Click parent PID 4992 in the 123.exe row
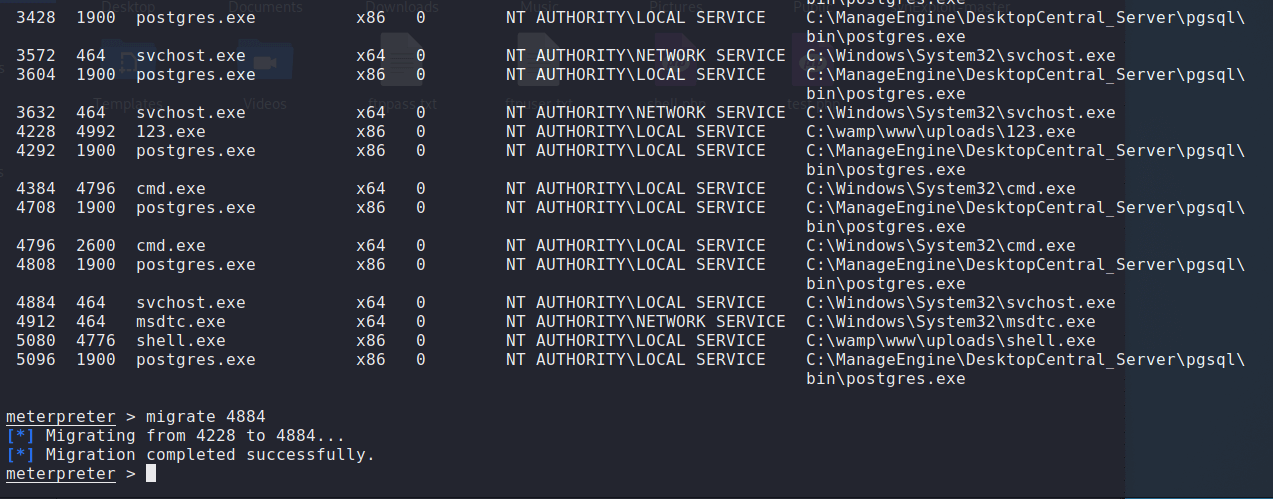This screenshot has height=499, width=1273. (96, 132)
